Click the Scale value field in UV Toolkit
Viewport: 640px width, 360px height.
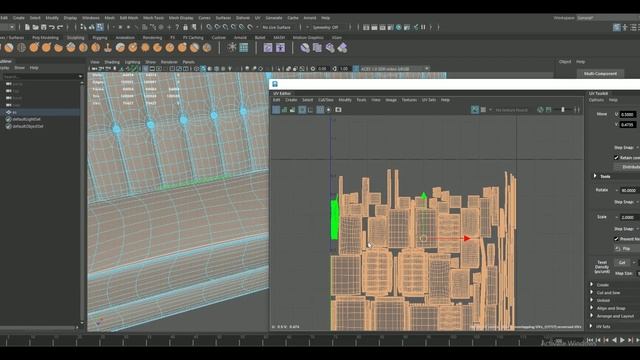(x=629, y=217)
